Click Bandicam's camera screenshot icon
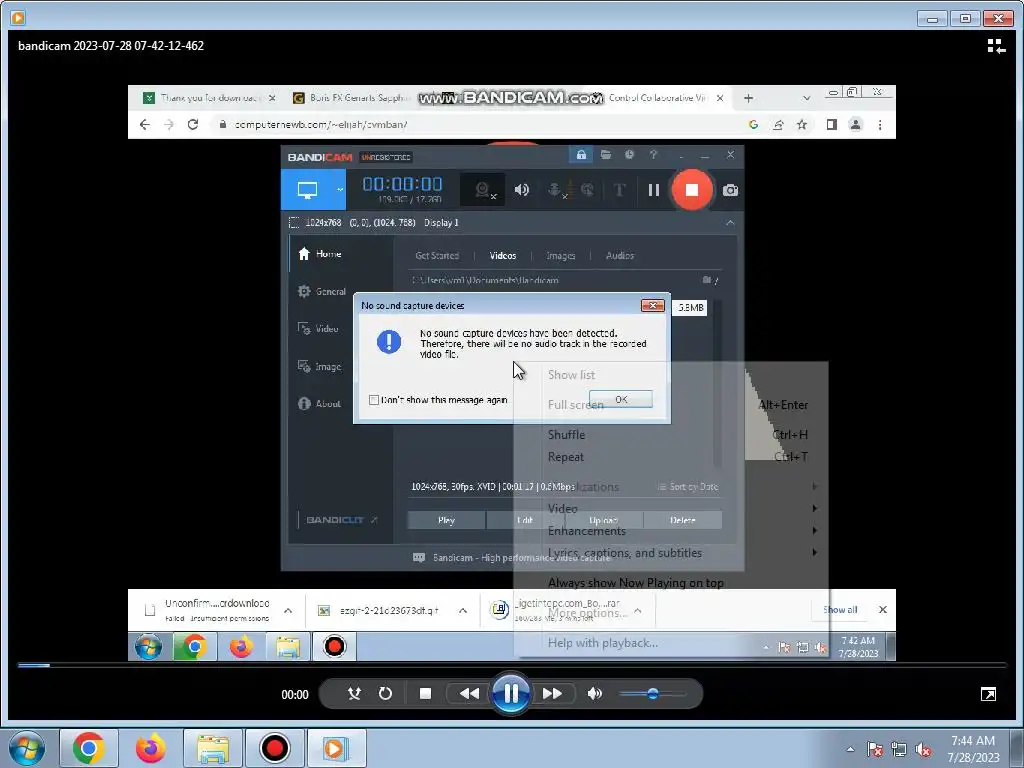The image size is (1024, 768). (x=730, y=190)
